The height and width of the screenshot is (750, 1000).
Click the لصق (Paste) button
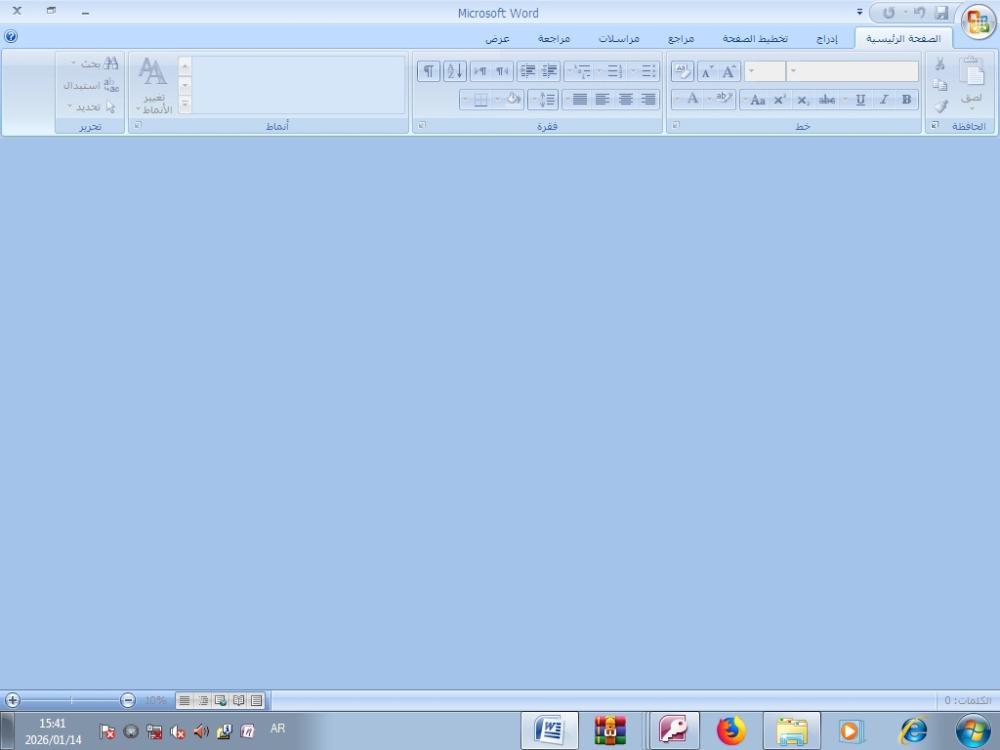(x=971, y=85)
